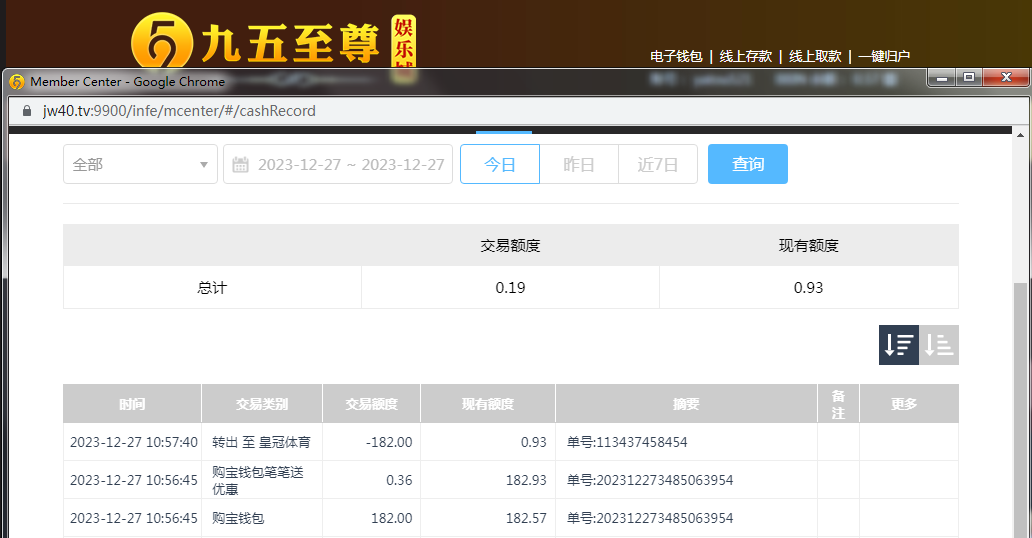Open the date range picker field
This screenshot has width=1032, height=538.
[350, 165]
